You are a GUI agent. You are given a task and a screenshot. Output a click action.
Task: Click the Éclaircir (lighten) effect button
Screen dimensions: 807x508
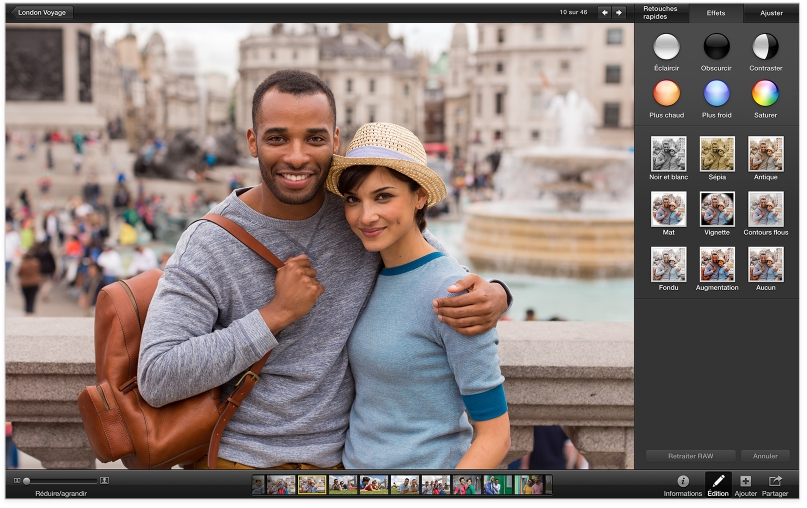(x=666, y=46)
